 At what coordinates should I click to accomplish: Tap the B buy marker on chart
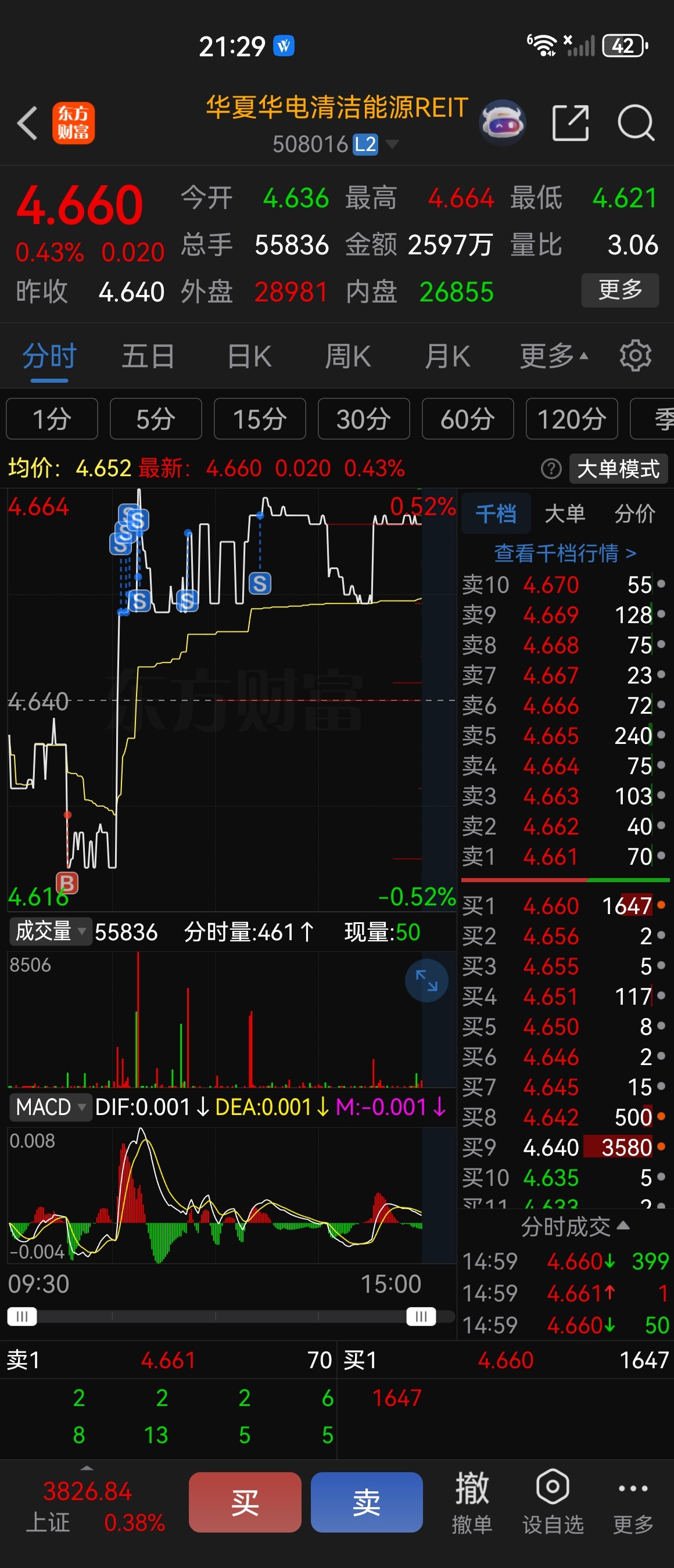tap(67, 882)
